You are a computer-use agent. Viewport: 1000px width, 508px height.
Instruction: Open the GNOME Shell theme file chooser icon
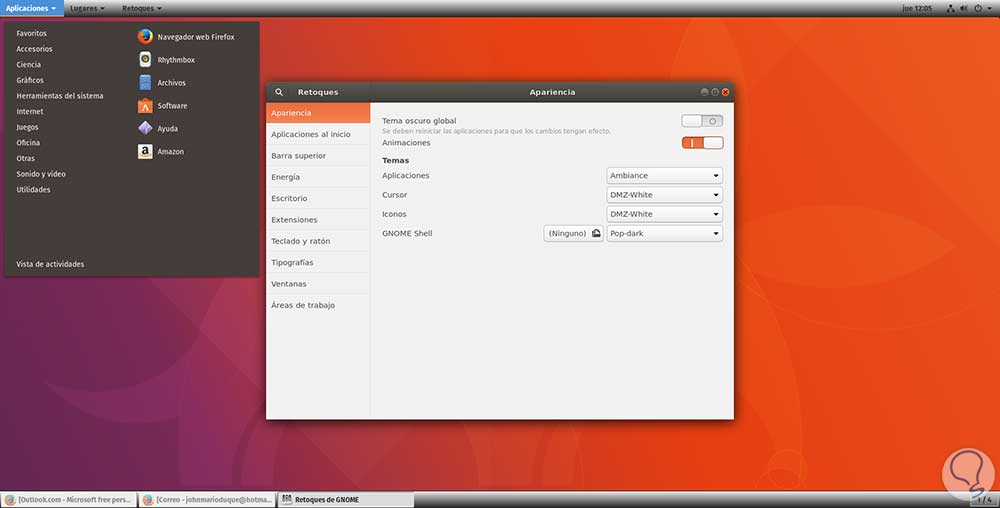coord(596,233)
